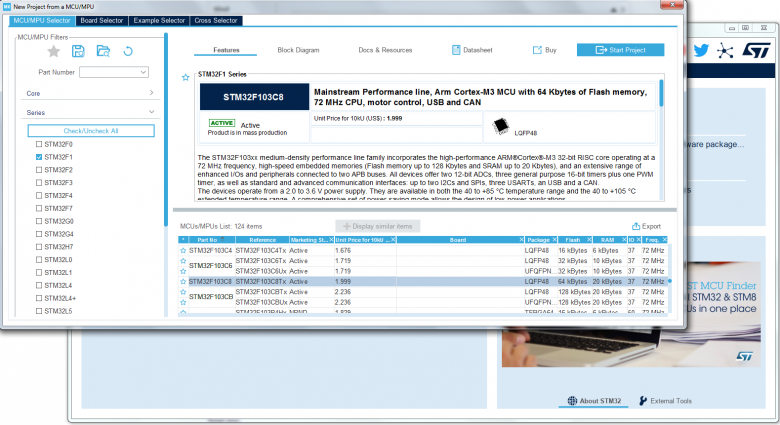The height and width of the screenshot is (425, 780).
Task: Toggle the STM32L4+ series checkbox
Action: pos(39,299)
